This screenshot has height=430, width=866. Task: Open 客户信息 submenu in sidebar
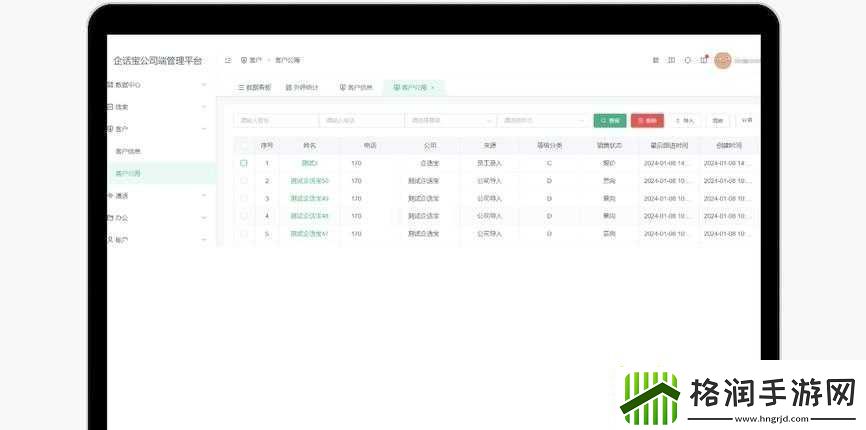(x=160, y=151)
